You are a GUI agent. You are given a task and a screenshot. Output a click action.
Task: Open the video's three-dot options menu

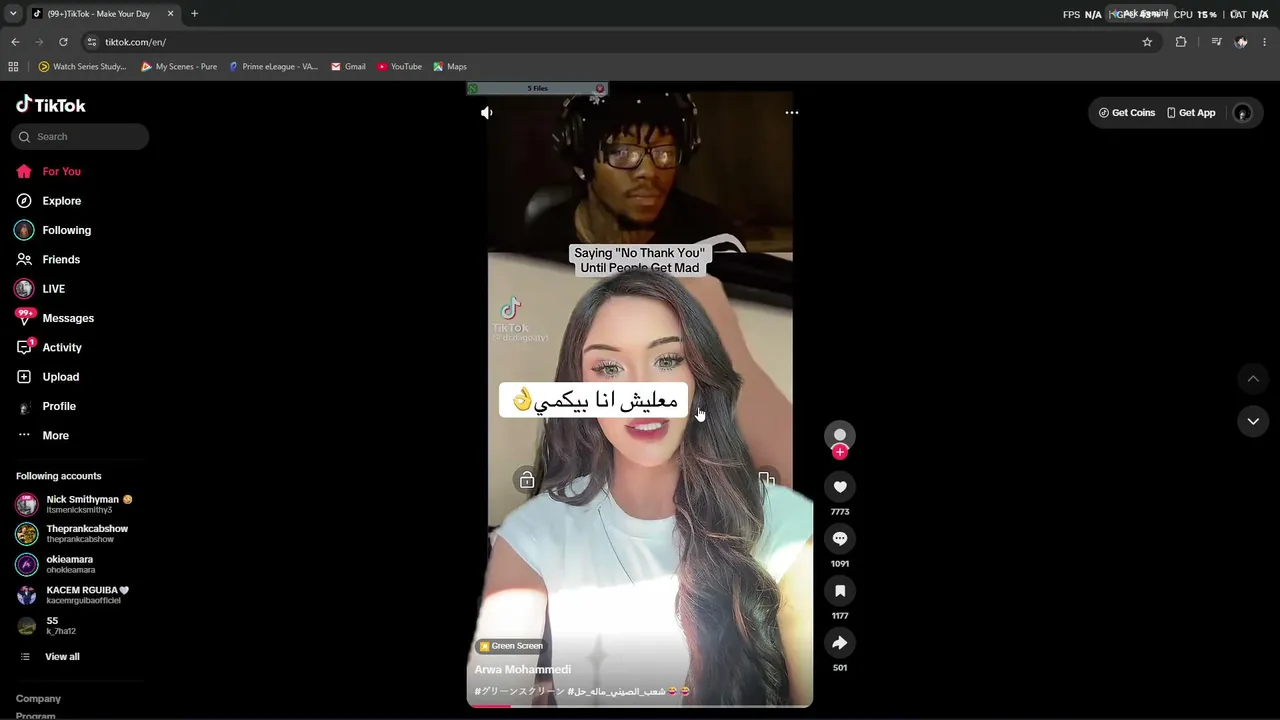[792, 113]
